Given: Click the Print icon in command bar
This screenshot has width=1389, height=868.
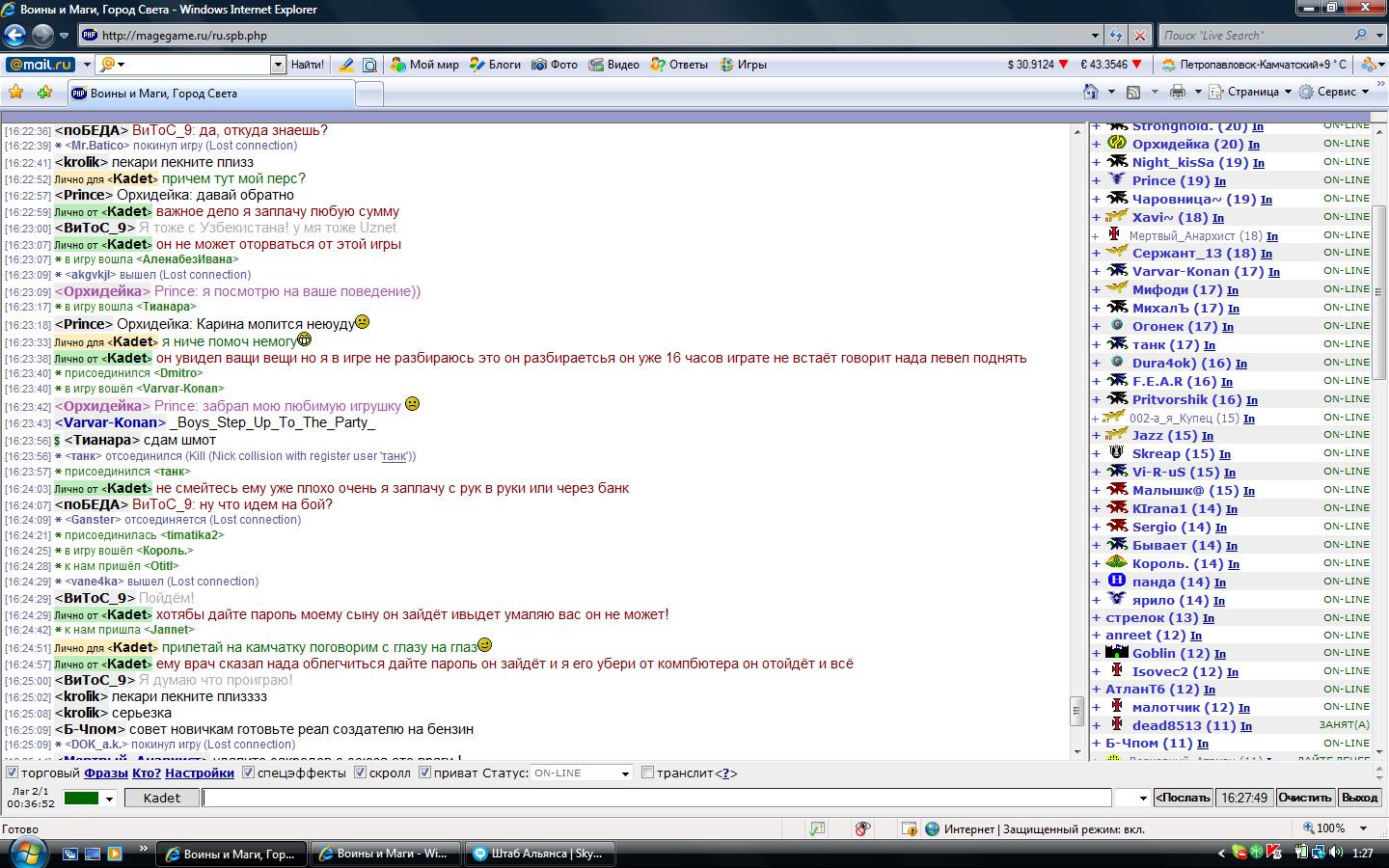Looking at the screenshot, I should [x=1178, y=92].
